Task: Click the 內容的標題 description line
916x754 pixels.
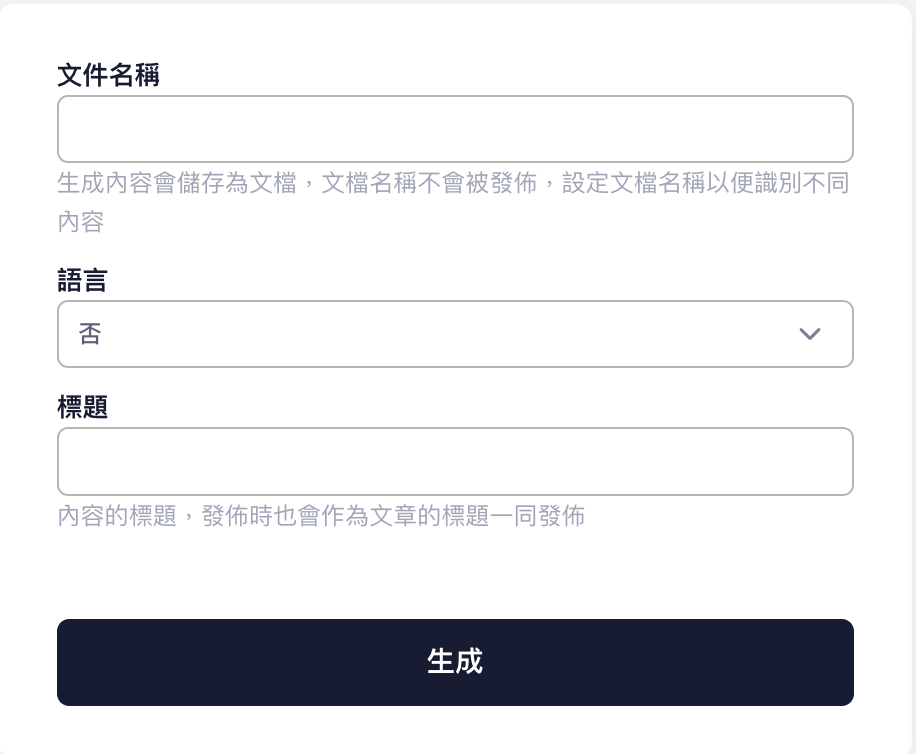Action: 117,516
